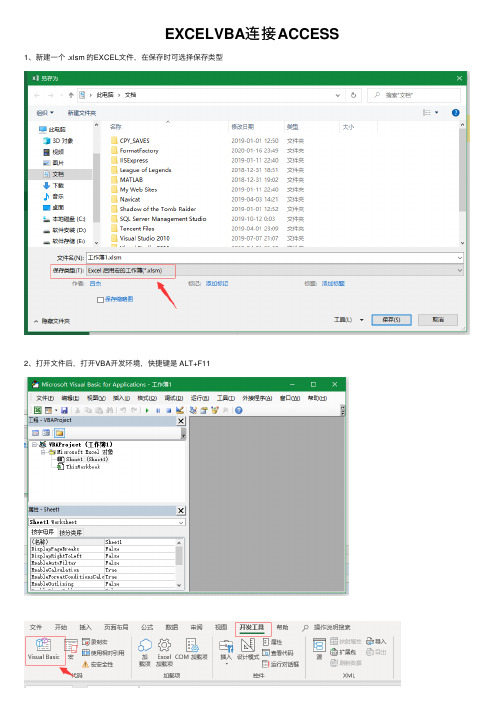Open COM Add-ins (COM 加载项) icon
The image size is (504, 713).
point(192,645)
